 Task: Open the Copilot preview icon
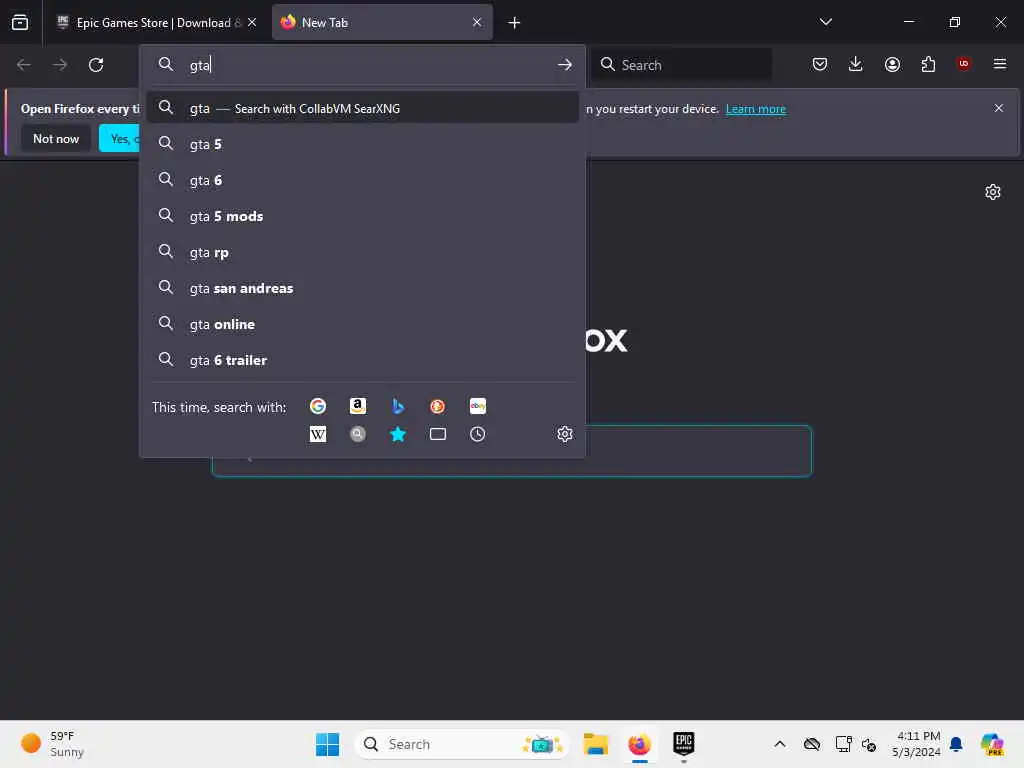[x=991, y=744]
